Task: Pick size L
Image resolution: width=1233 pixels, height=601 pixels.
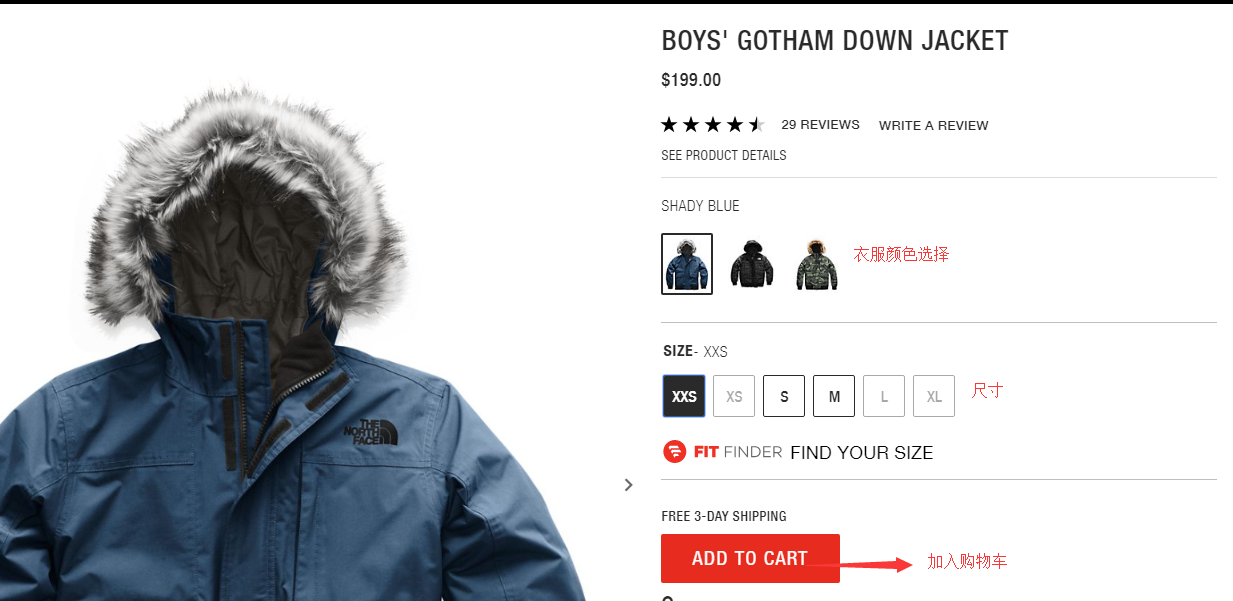Action: tap(884, 396)
